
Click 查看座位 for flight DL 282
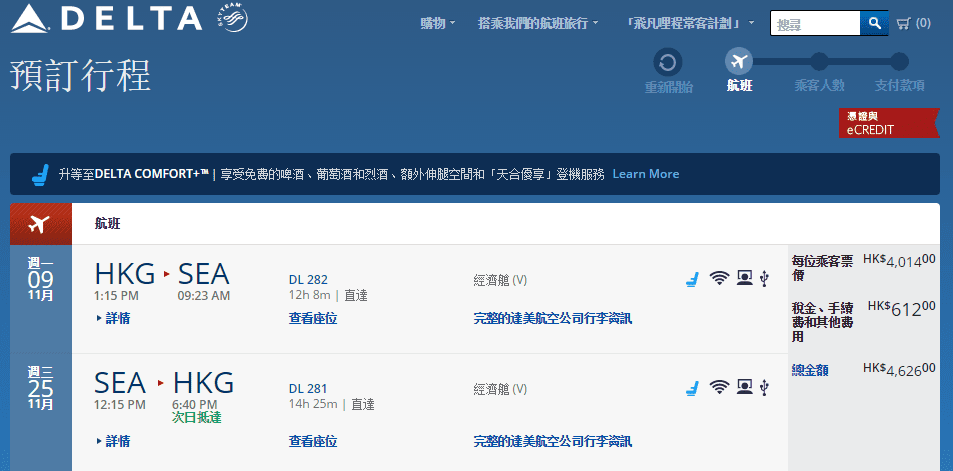[312, 318]
